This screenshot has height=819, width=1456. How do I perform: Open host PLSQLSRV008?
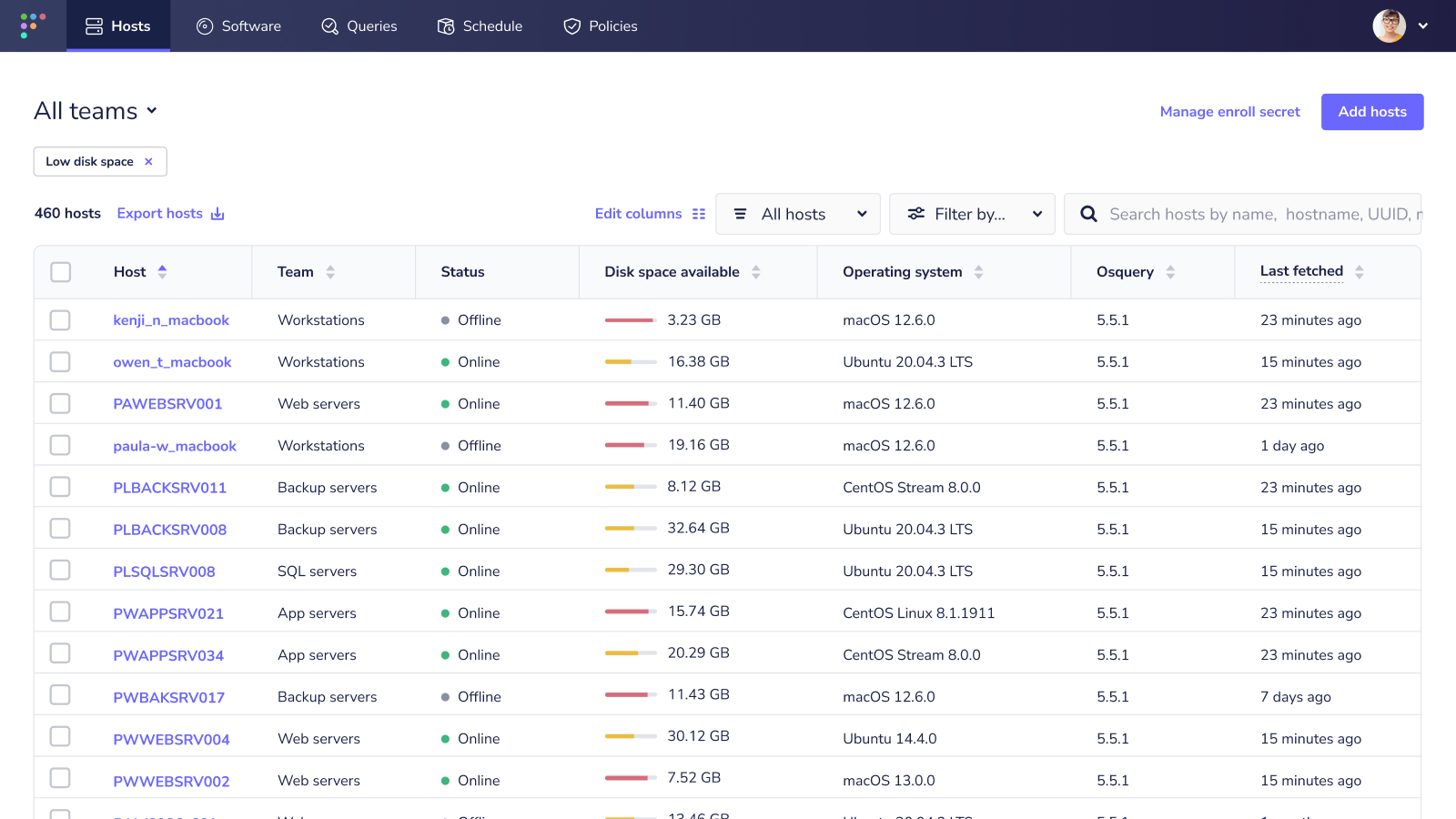pyautogui.click(x=164, y=571)
